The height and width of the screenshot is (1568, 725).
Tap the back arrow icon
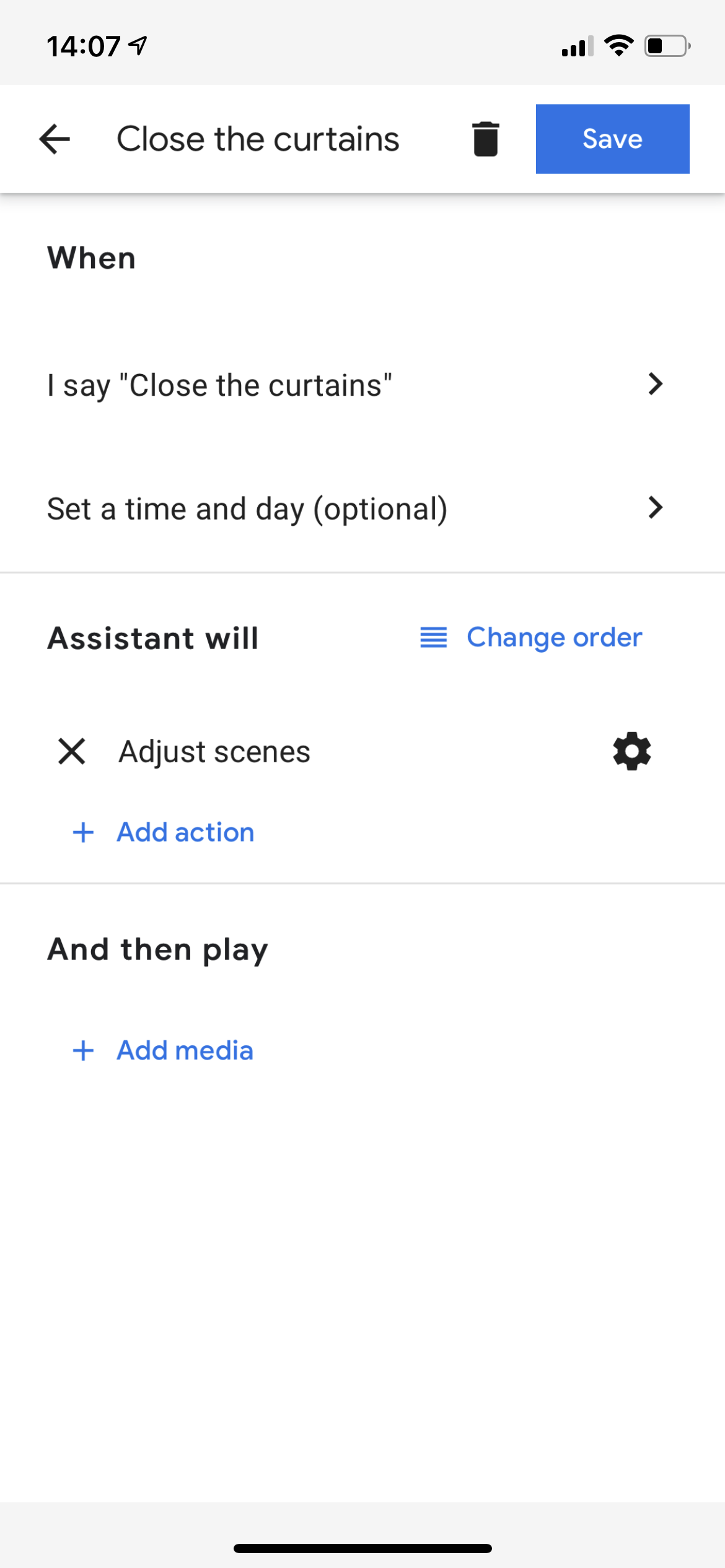55,139
